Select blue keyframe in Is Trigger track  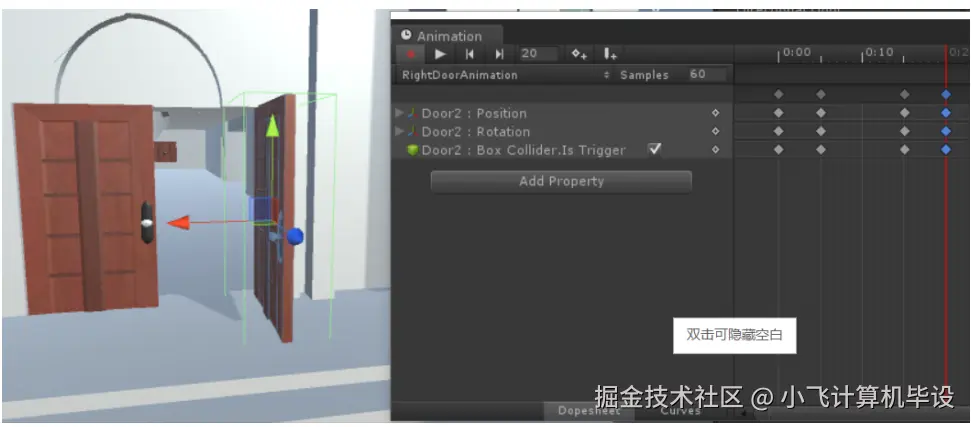(946, 150)
